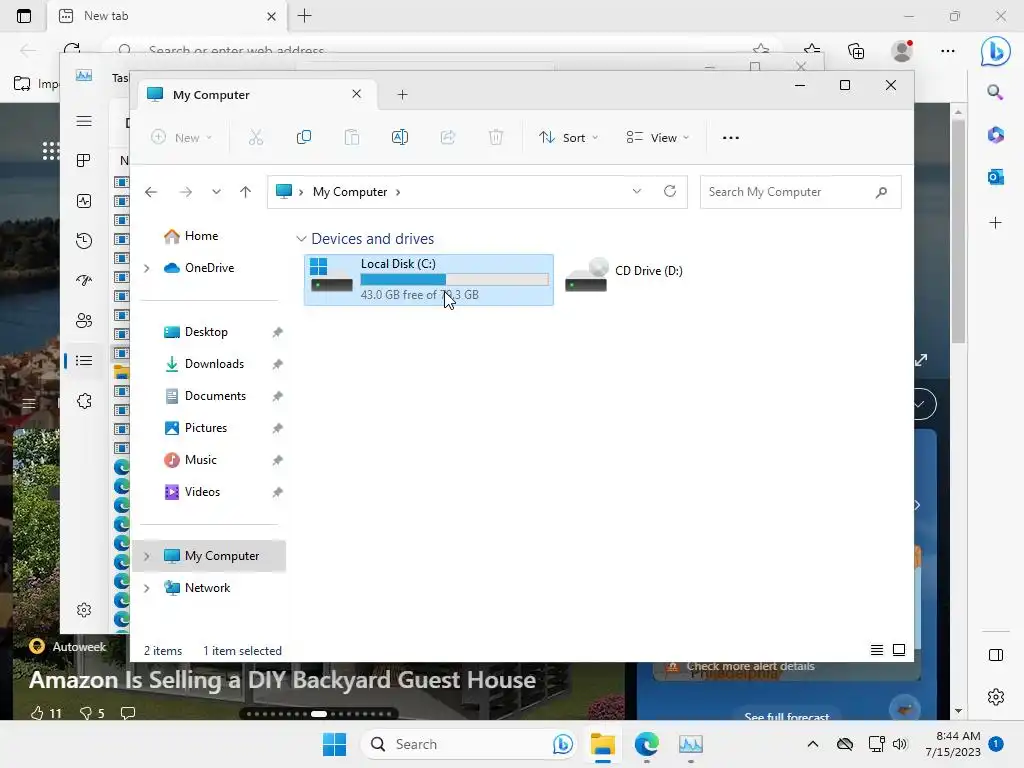Open Task Manager Startup apps page
Image resolution: width=1024 pixels, height=768 pixels.
point(84,281)
